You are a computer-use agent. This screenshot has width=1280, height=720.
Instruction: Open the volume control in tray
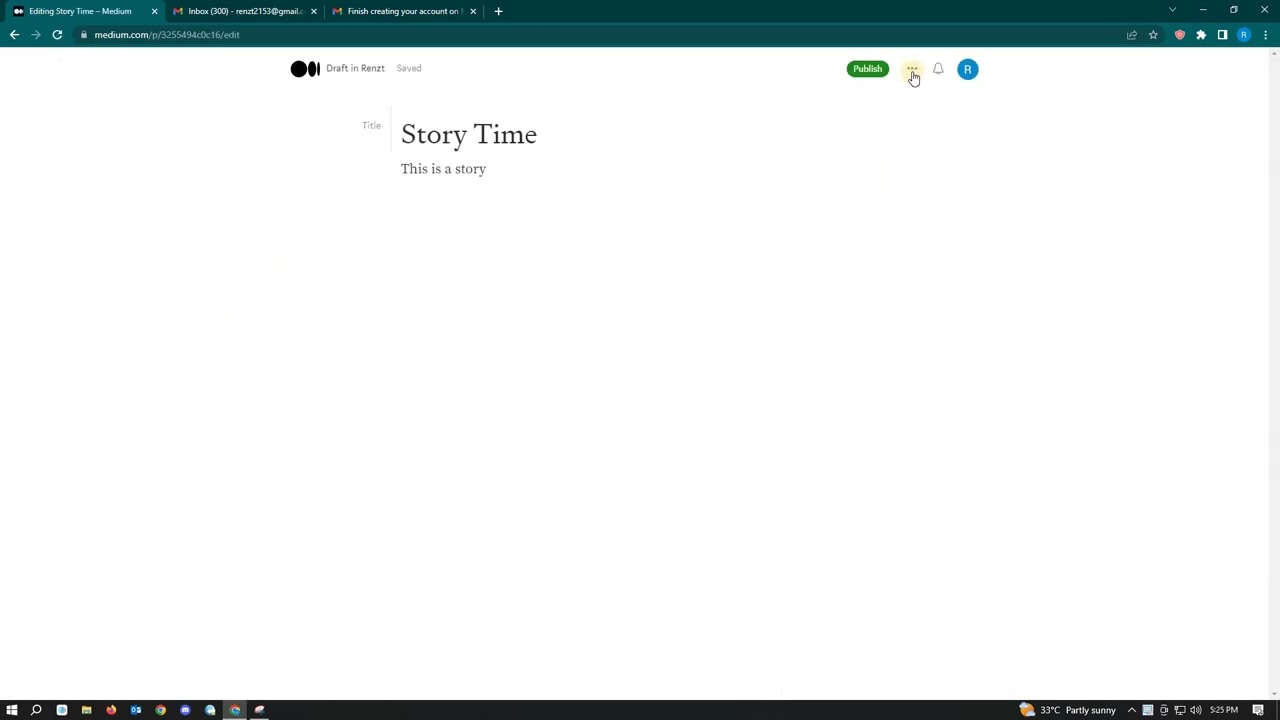click(1196, 710)
